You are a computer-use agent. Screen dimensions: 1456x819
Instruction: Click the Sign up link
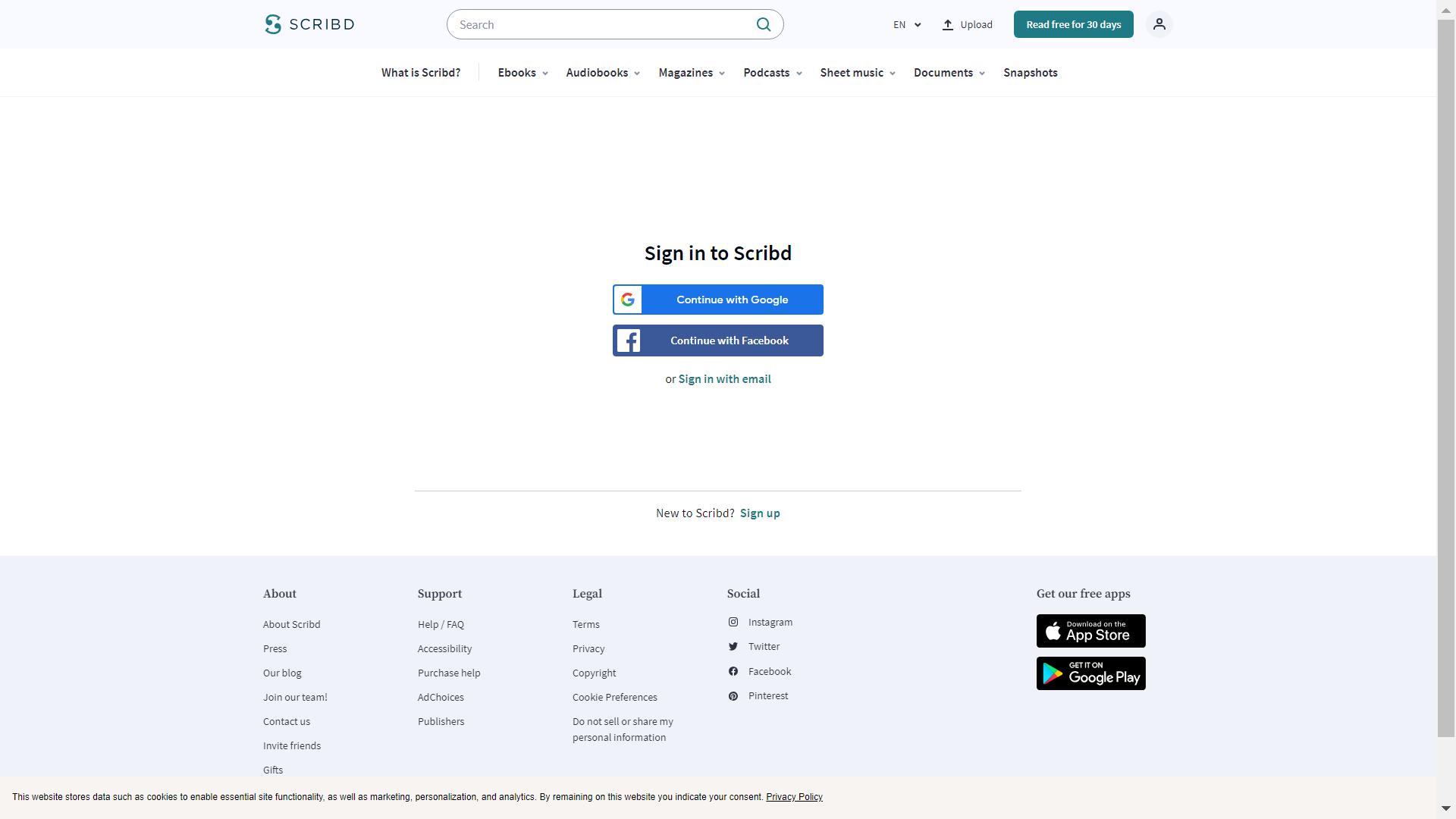pos(760,513)
